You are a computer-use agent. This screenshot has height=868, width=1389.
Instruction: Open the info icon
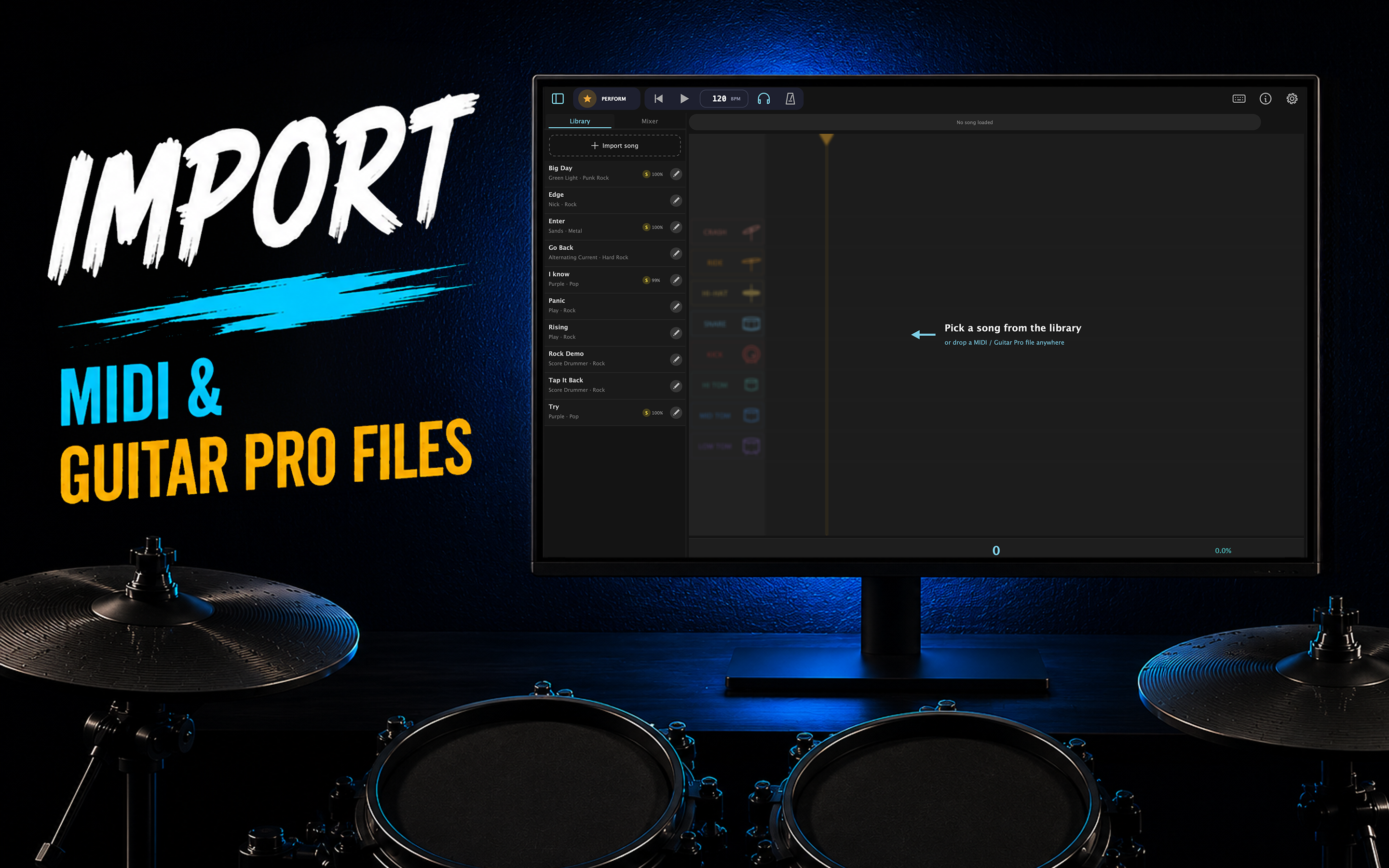pyautogui.click(x=1265, y=99)
